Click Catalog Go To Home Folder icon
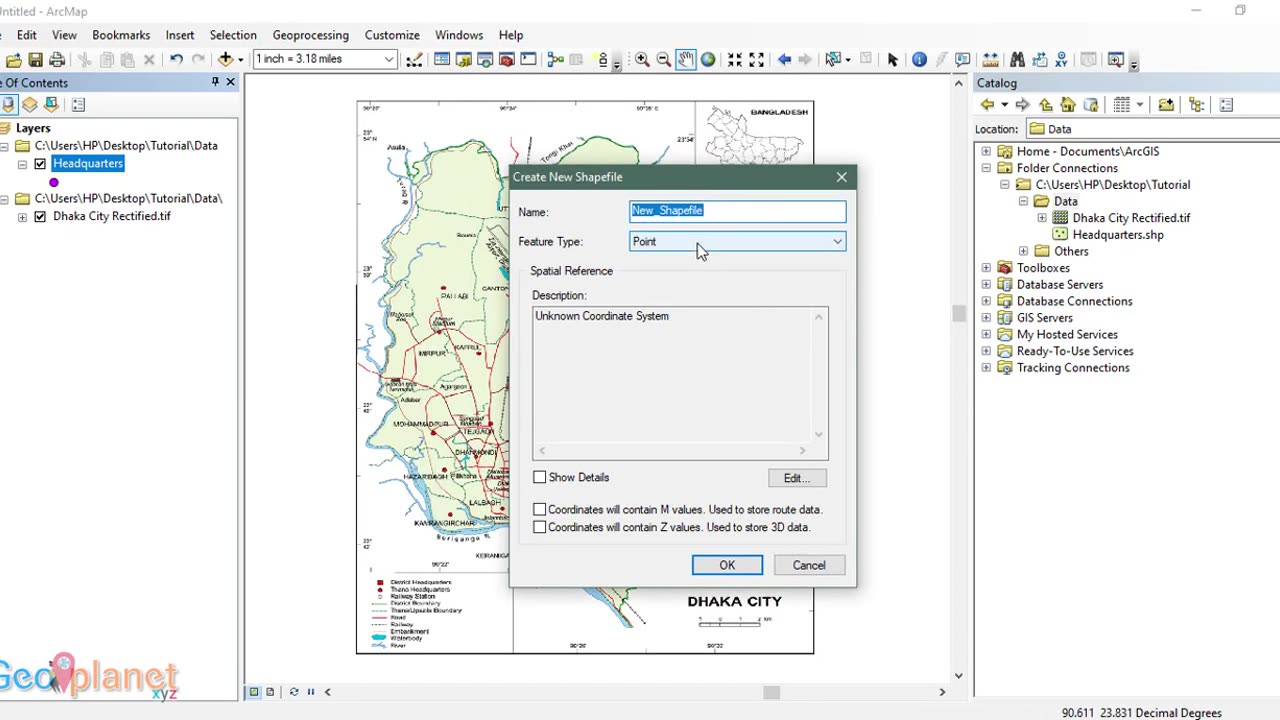The width and height of the screenshot is (1280, 720). 1068,105
